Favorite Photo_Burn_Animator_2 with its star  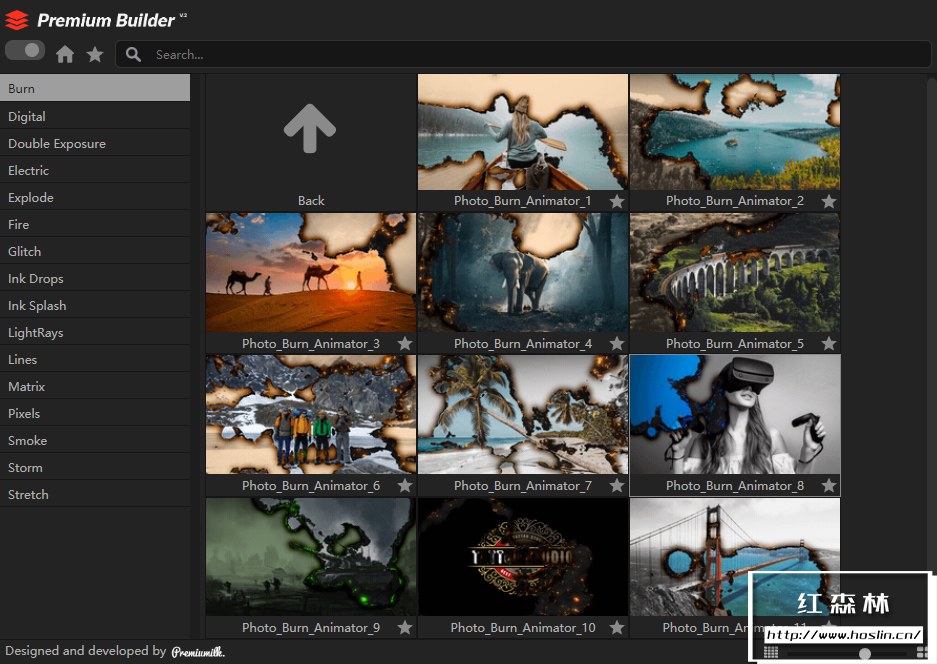coord(828,201)
